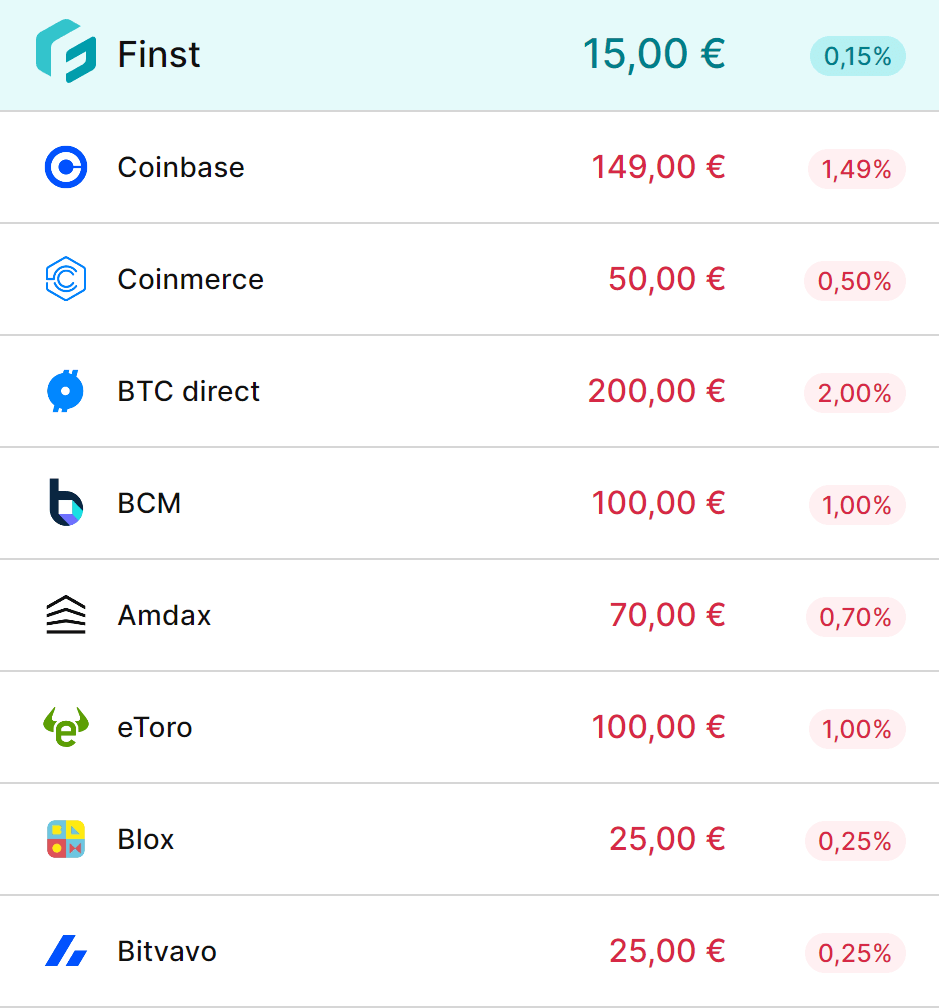Click the BTC direct logo icon
940x1008 pixels.
pos(66,391)
